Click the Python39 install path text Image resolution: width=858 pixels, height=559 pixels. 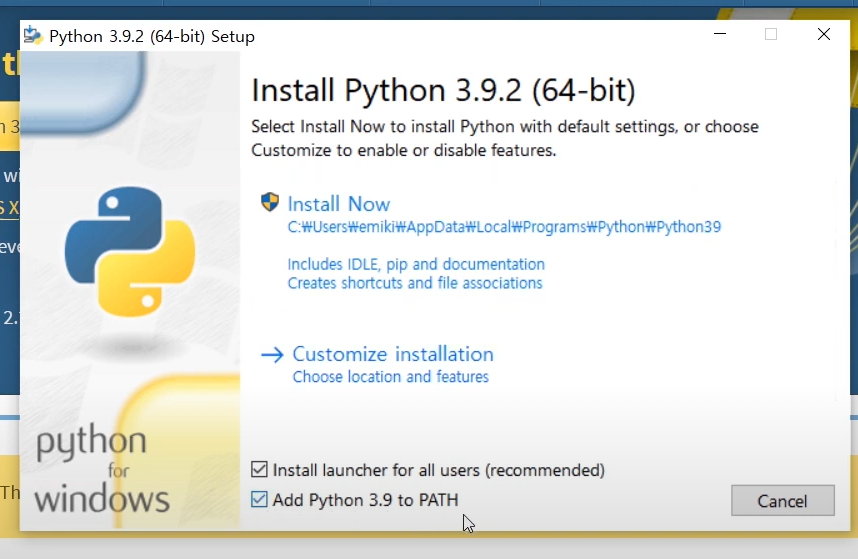[x=504, y=226]
